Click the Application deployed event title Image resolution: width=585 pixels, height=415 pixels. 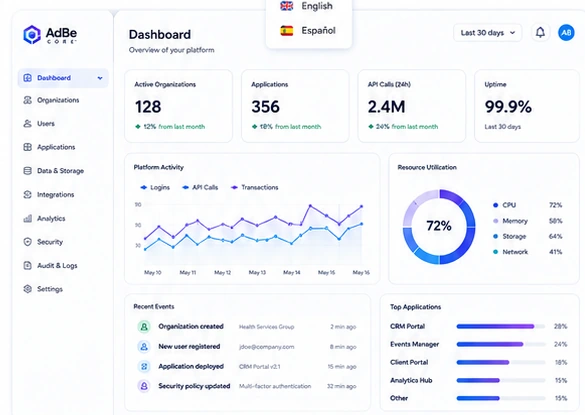[x=191, y=366]
